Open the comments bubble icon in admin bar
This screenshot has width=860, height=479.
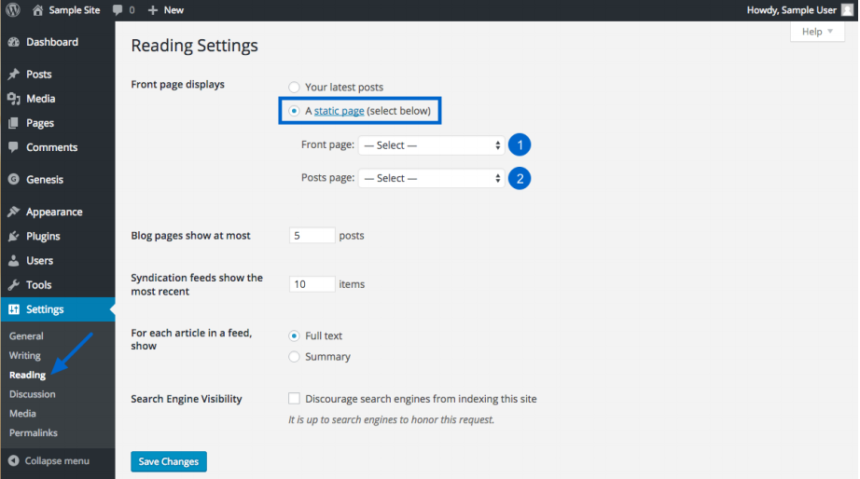pyautogui.click(x=117, y=10)
